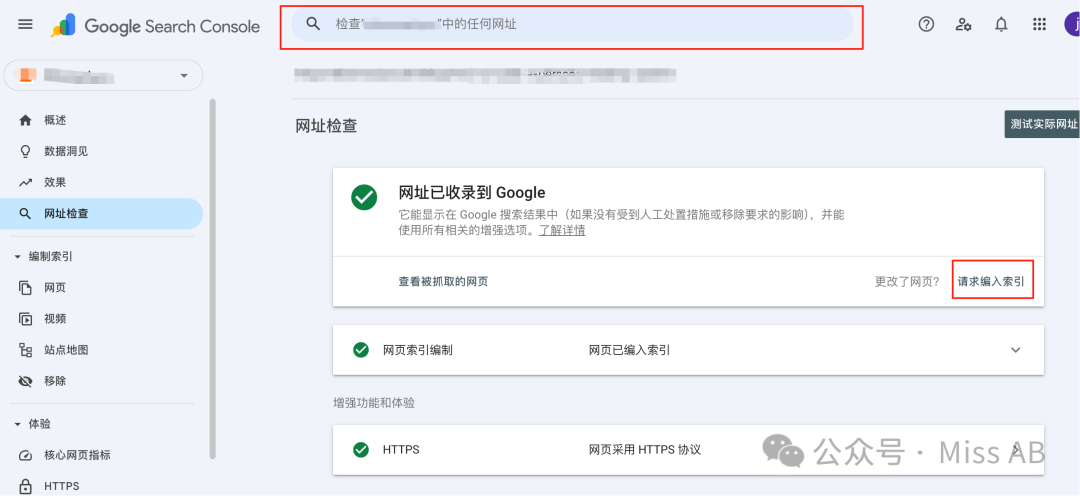The image size is (1080, 496).
Task: Open the notifications bell
Action: (x=1001, y=25)
